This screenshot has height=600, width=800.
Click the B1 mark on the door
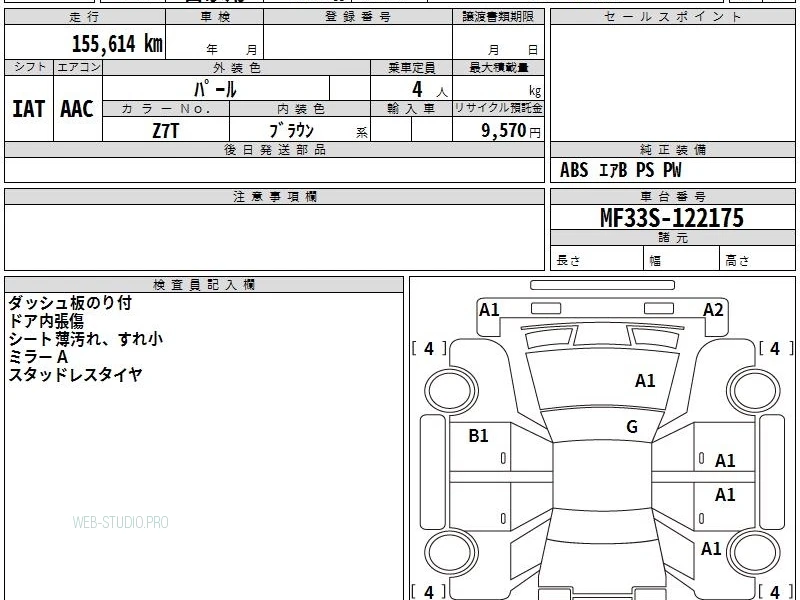pyautogui.click(x=479, y=435)
